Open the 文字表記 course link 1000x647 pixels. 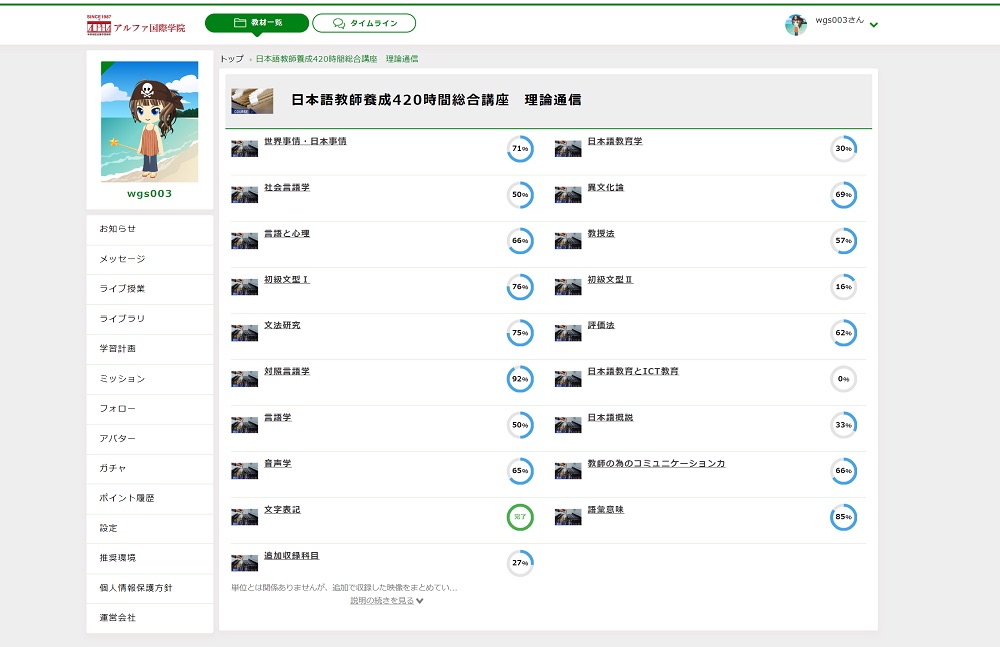282,509
